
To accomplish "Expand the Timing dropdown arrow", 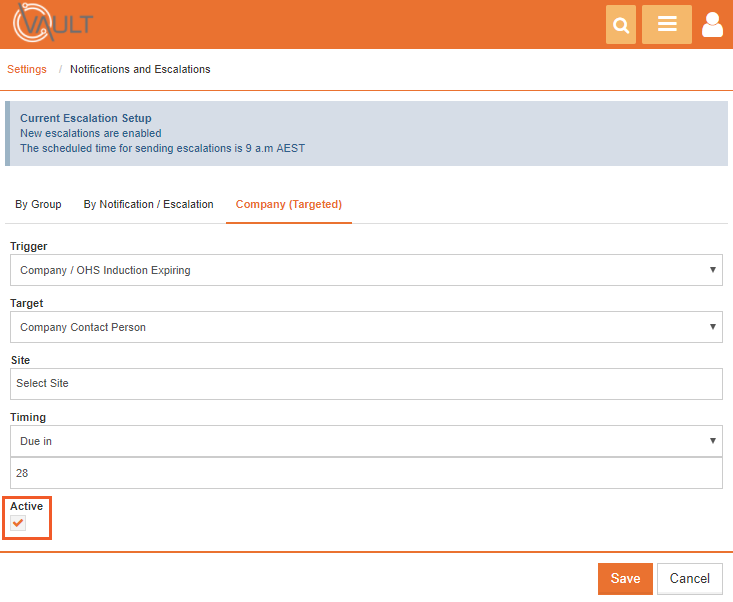I will tap(712, 441).
